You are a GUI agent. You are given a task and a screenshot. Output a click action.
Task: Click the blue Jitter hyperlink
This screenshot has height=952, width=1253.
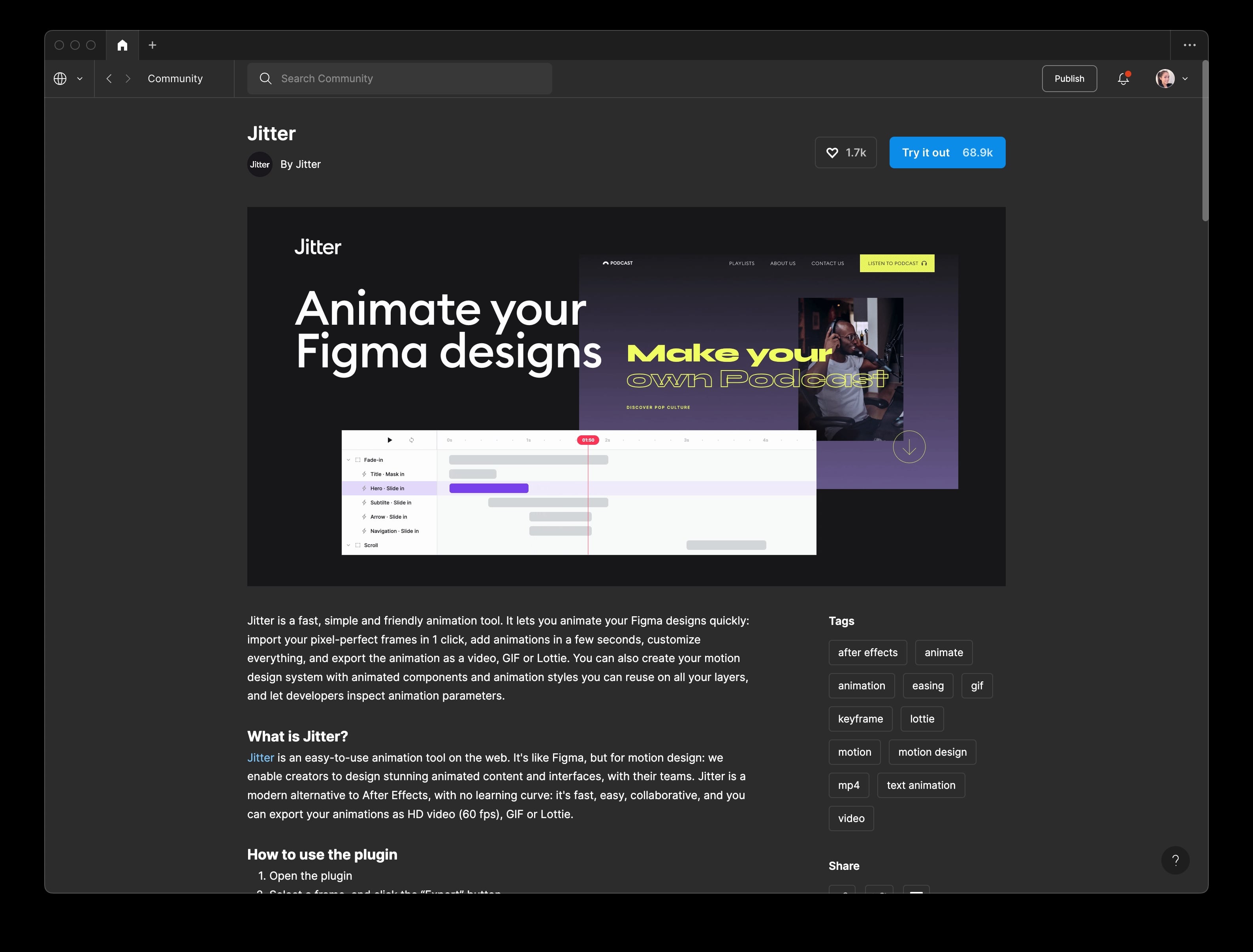click(x=261, y=758)
